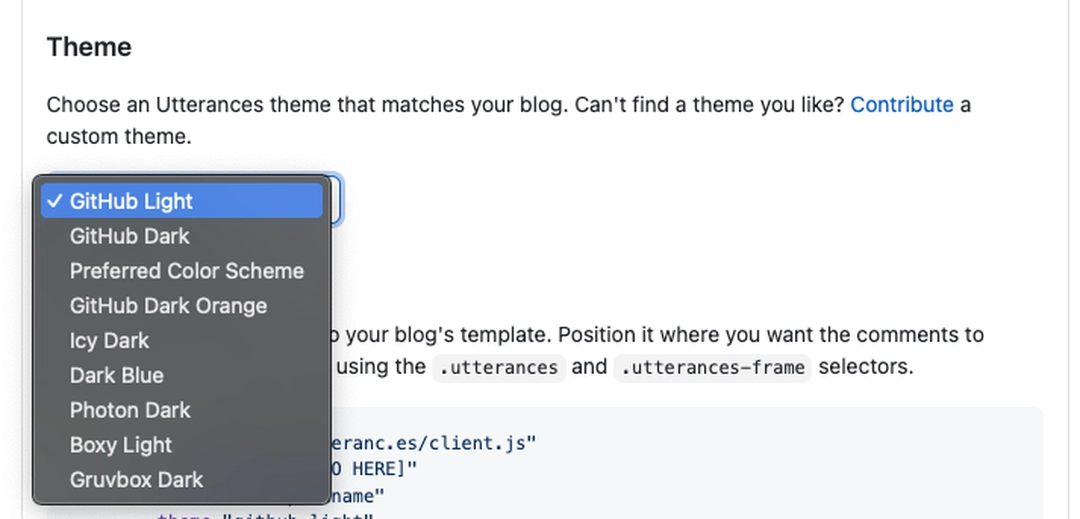
Task: Choose Boxy Light from the list
Action: [x=182, y=445]
